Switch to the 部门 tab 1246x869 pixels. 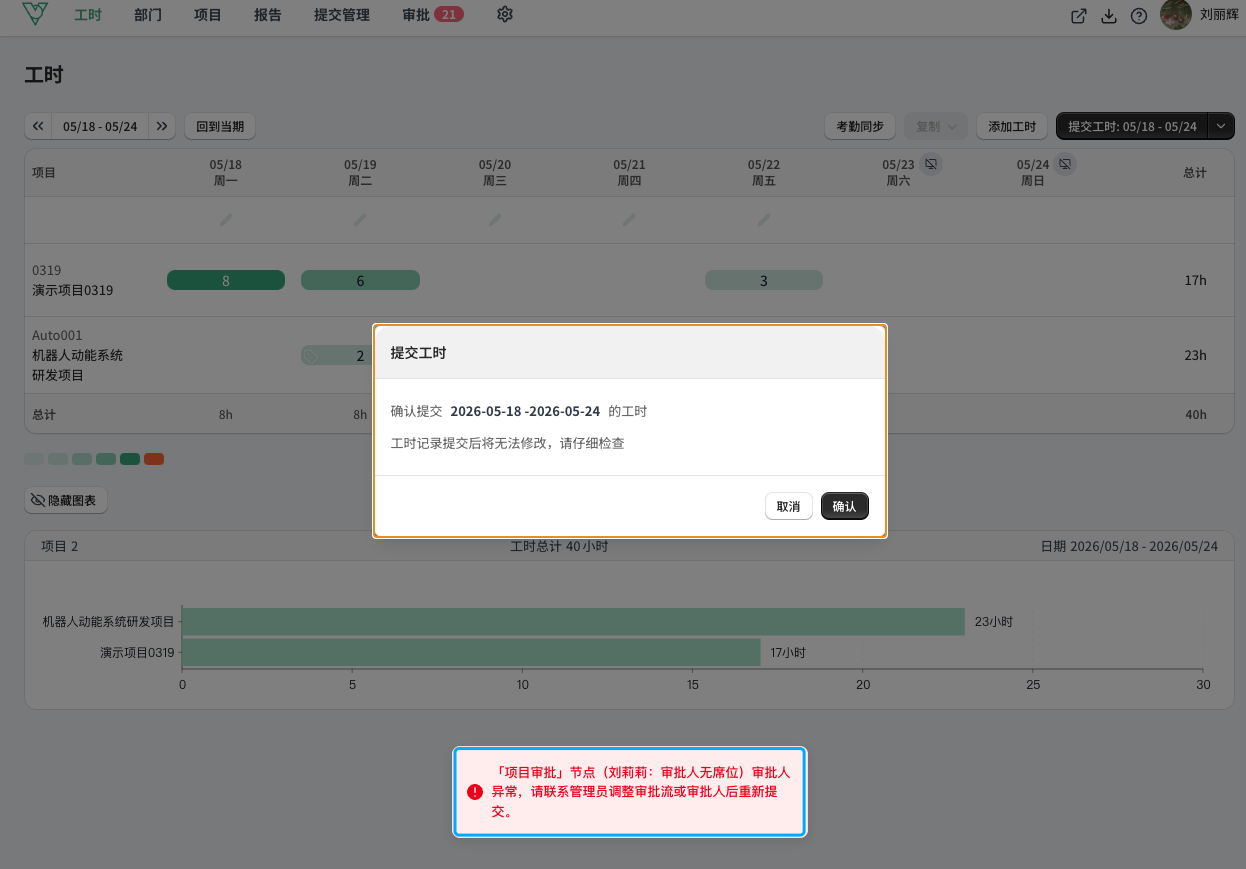coord(148,15)
